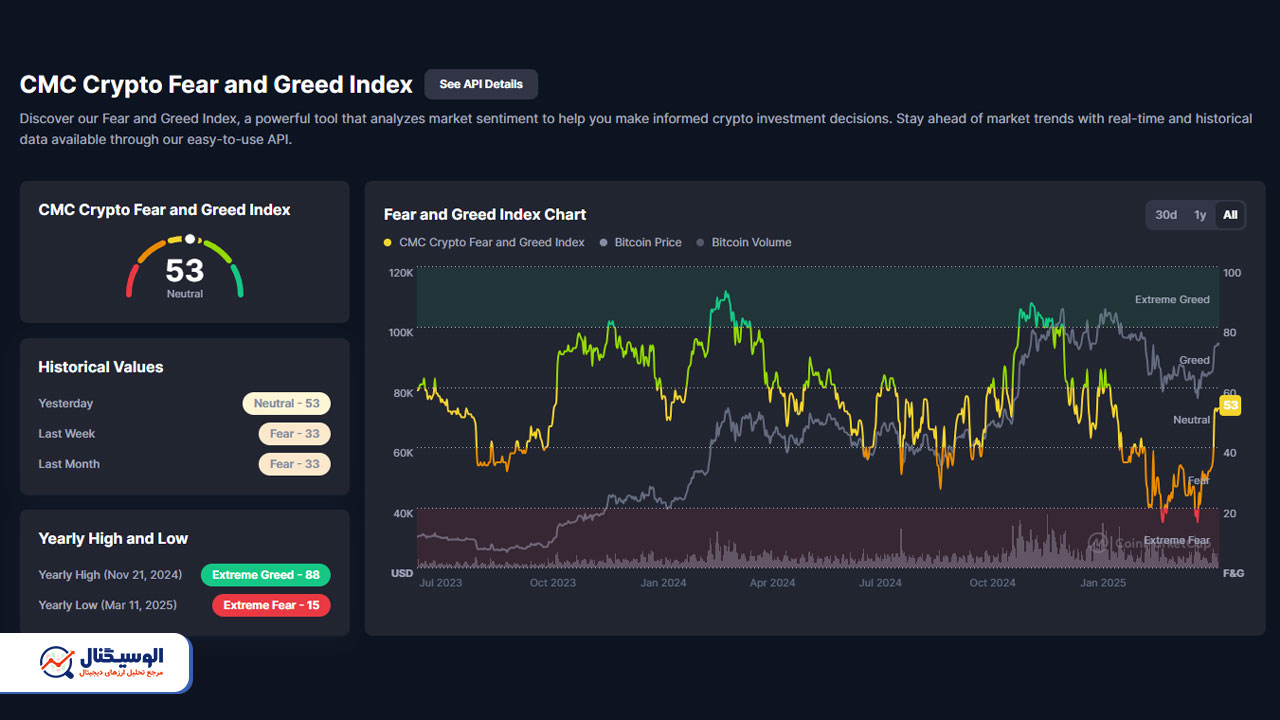1280x720 pixels.
Task: Click the Extreme Greed zone label
Action: 1172,299
